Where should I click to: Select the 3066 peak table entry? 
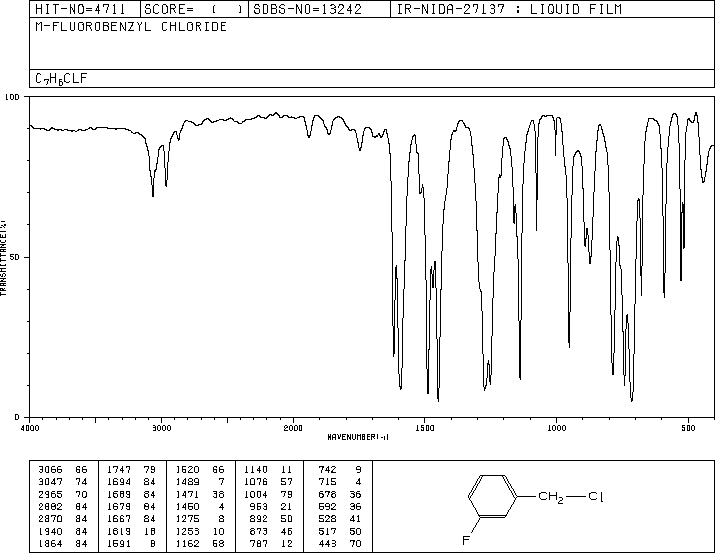tap(62, 470)
